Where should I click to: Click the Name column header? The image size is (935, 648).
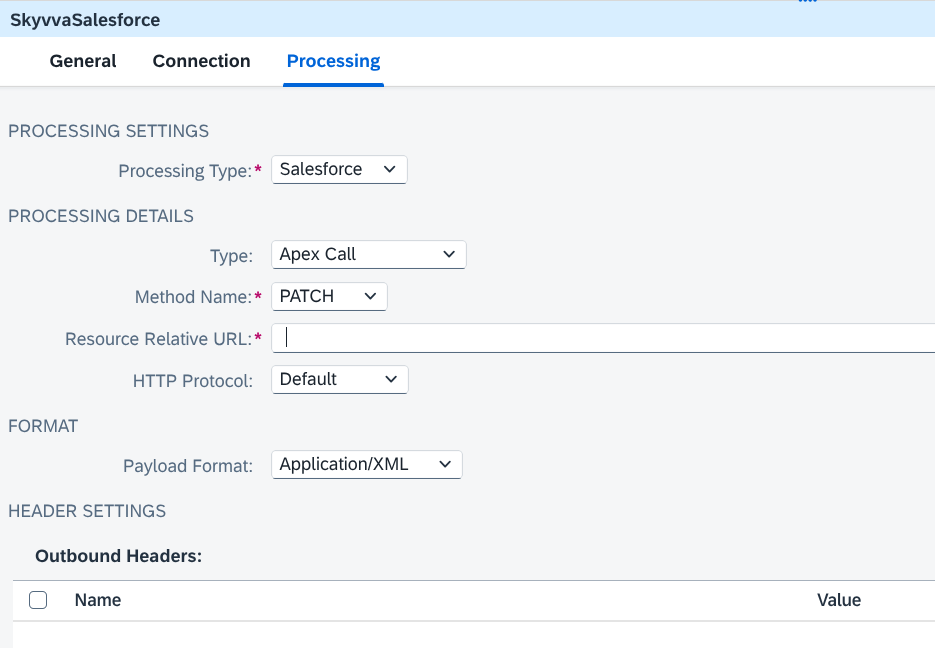coord(98,600)
